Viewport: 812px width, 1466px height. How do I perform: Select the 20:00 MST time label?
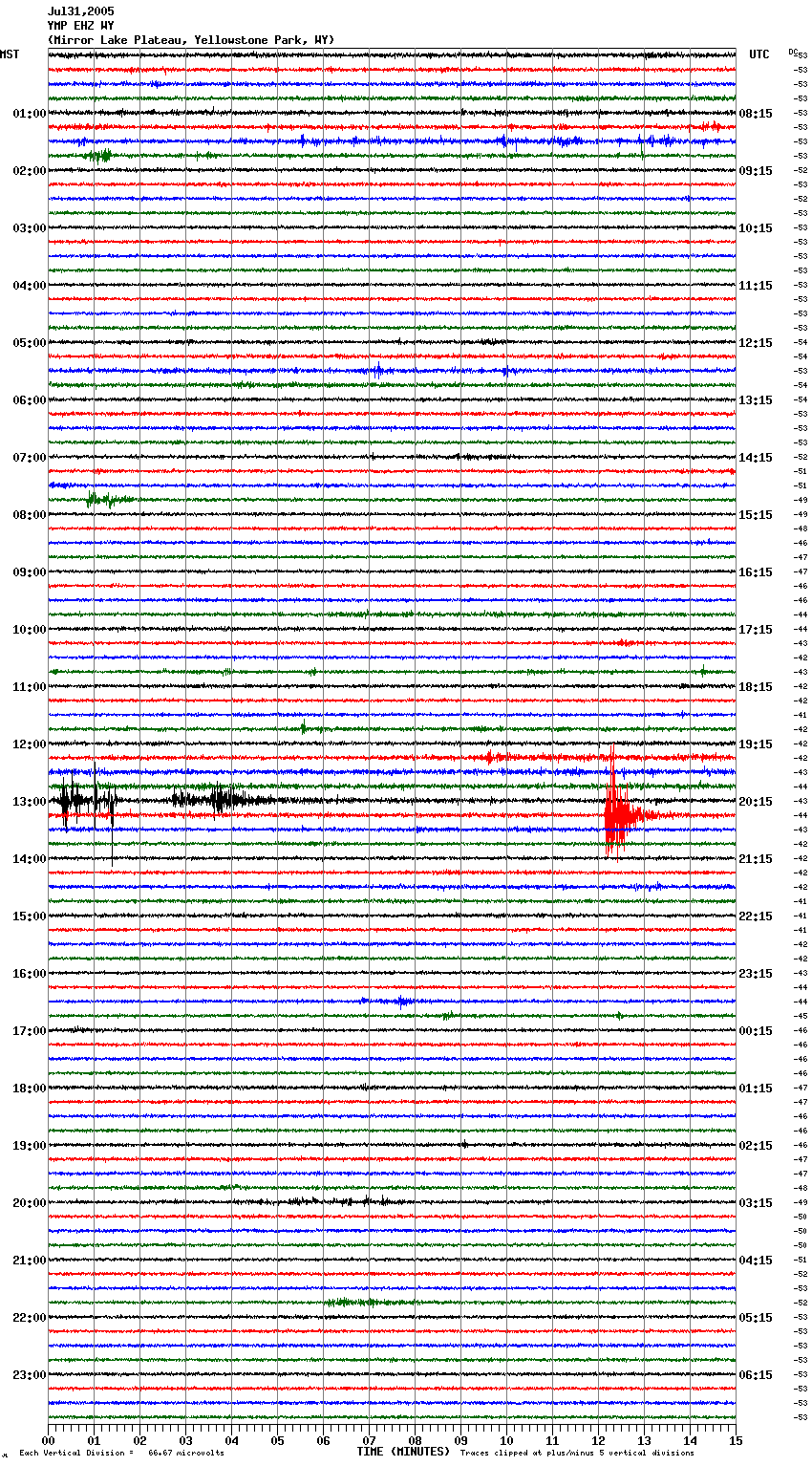[30, 1203]
